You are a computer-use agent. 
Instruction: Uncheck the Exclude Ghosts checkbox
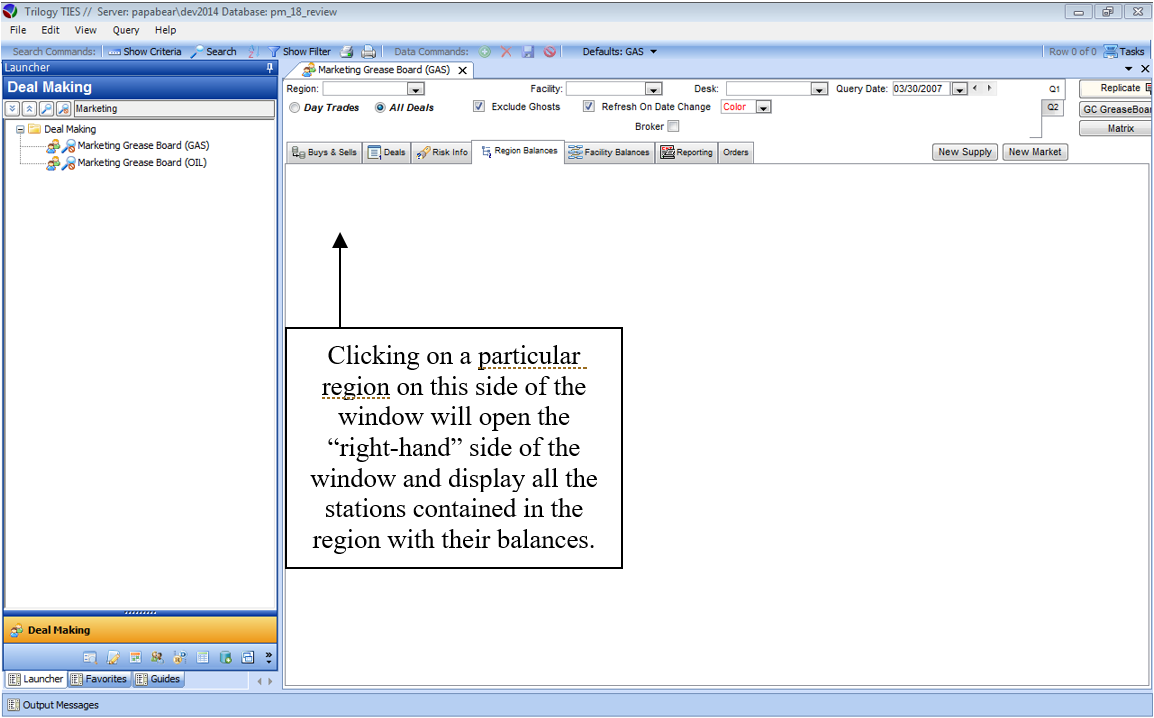479,107
